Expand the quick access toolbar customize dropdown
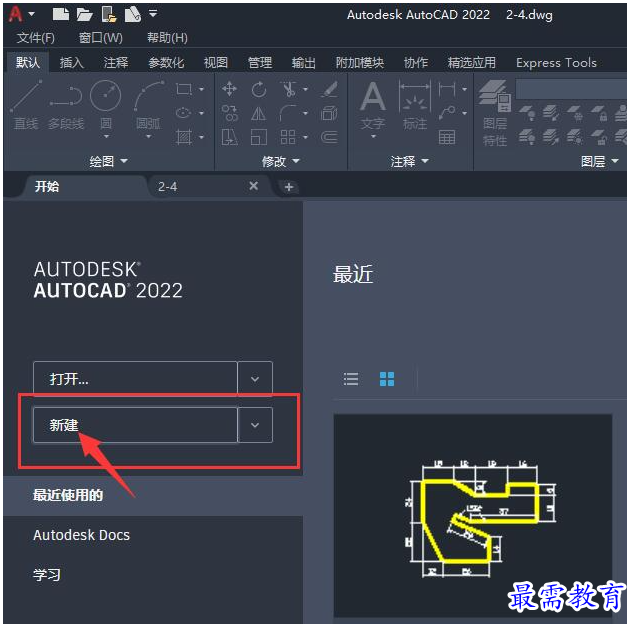 pos(153,14)
